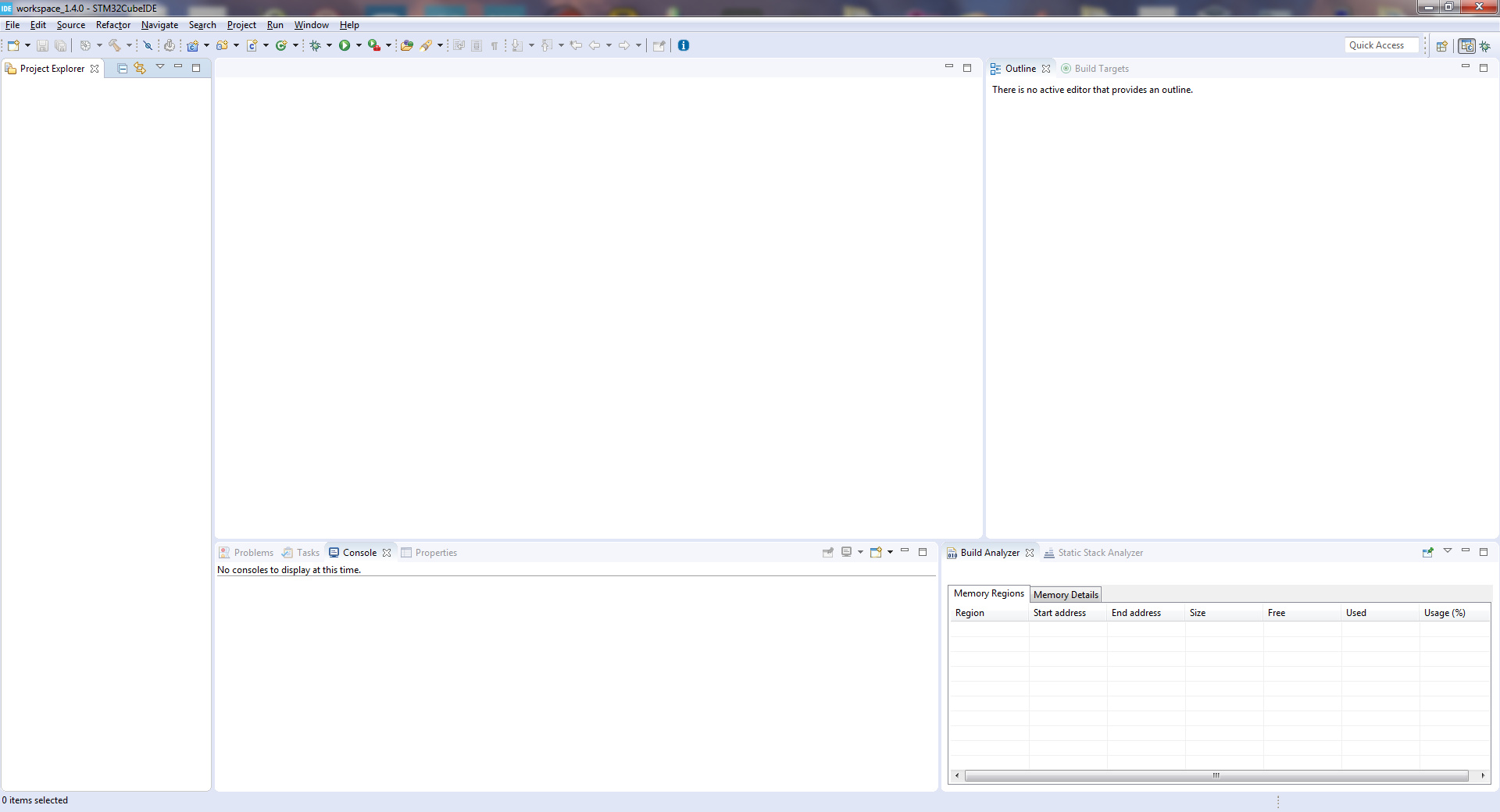Click the Skip All Breakpoints toolbar icon
Image resolution: width=1500 pixels, height=812 pixels.
[147, 45]
